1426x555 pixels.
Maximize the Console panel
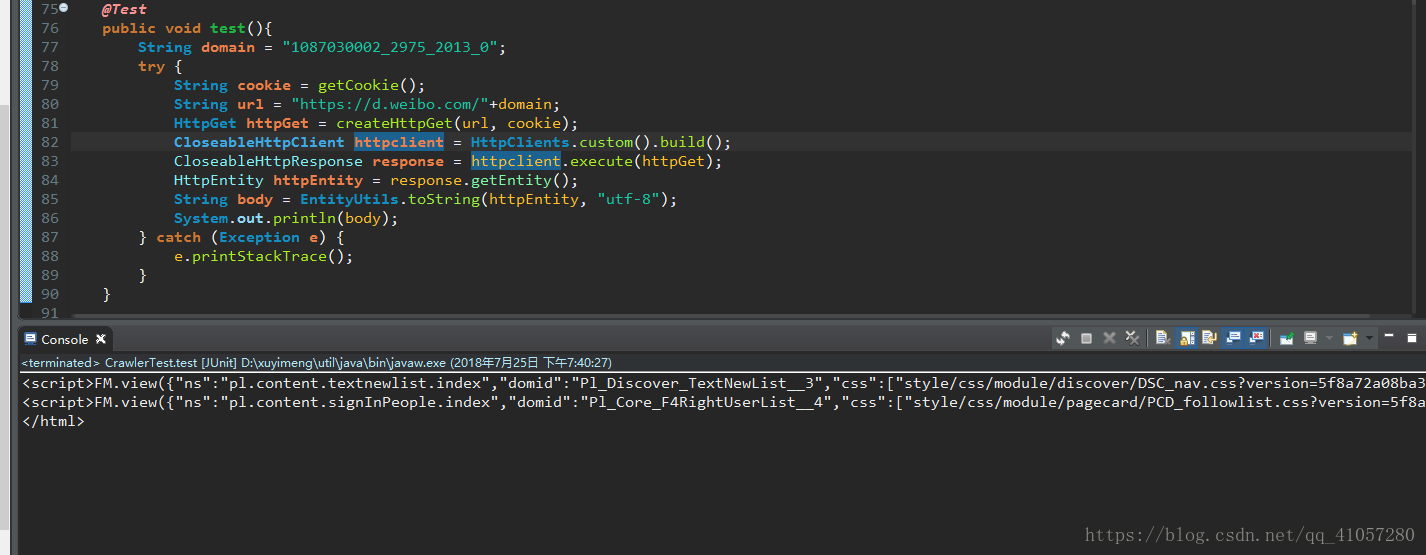[1412, 338]
